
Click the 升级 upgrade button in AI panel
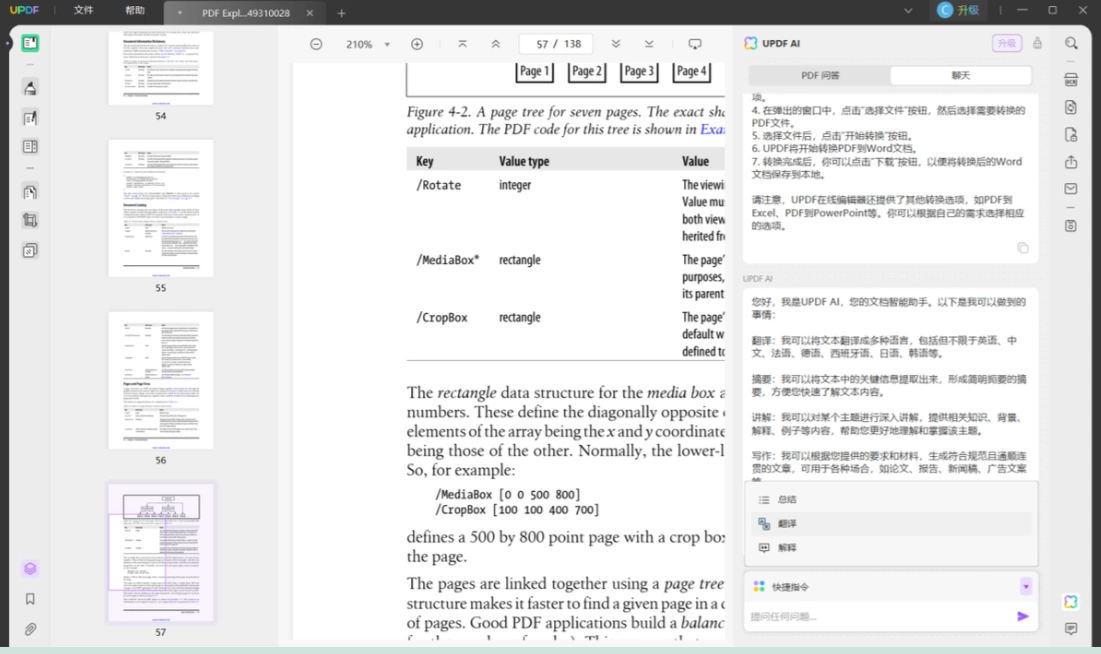coord(1006,44)
